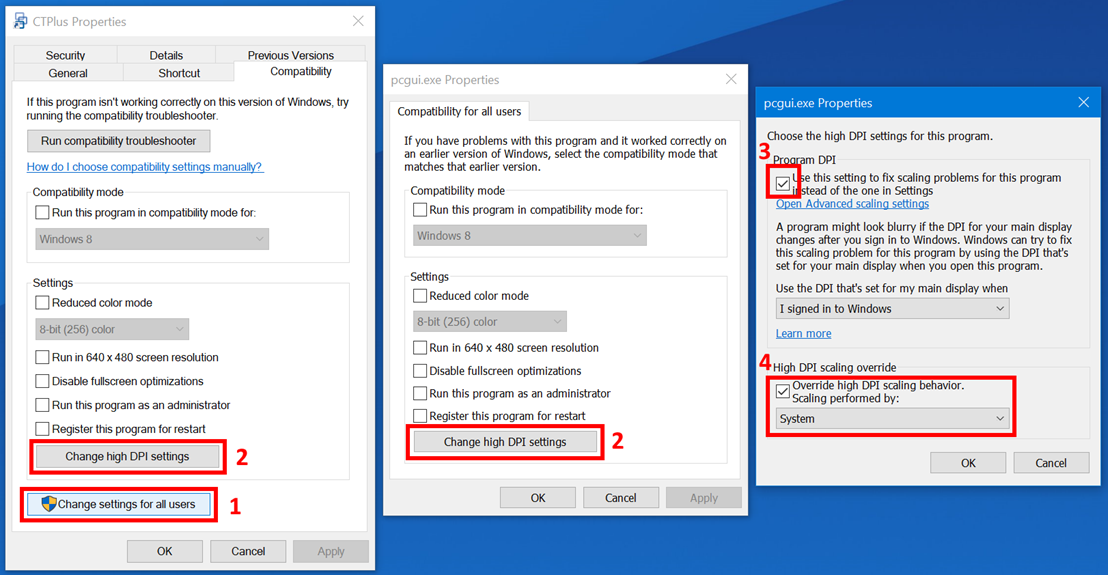The width and height of the screenshot is (1108, 575).
Task: Close the CTPlus Properties dialog
Action: [x=358, y=21]
